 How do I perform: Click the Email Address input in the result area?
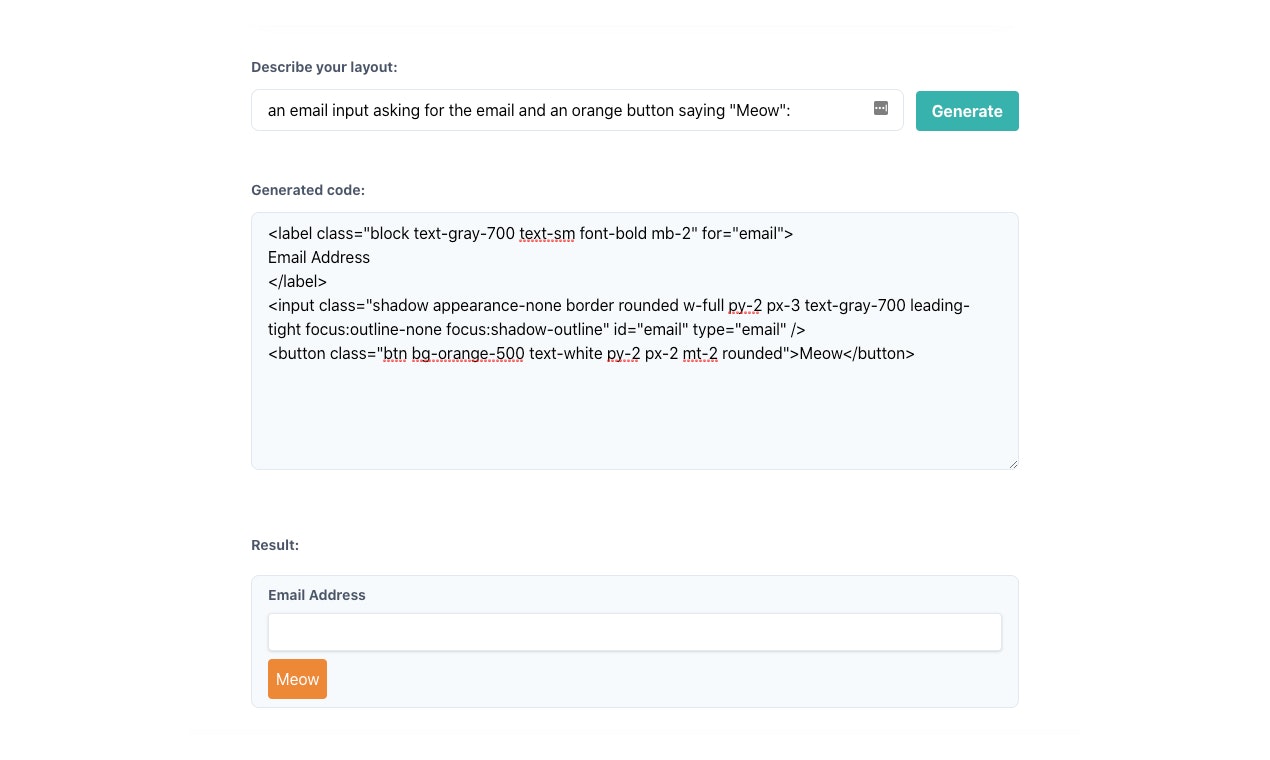[x=634, y=632]
